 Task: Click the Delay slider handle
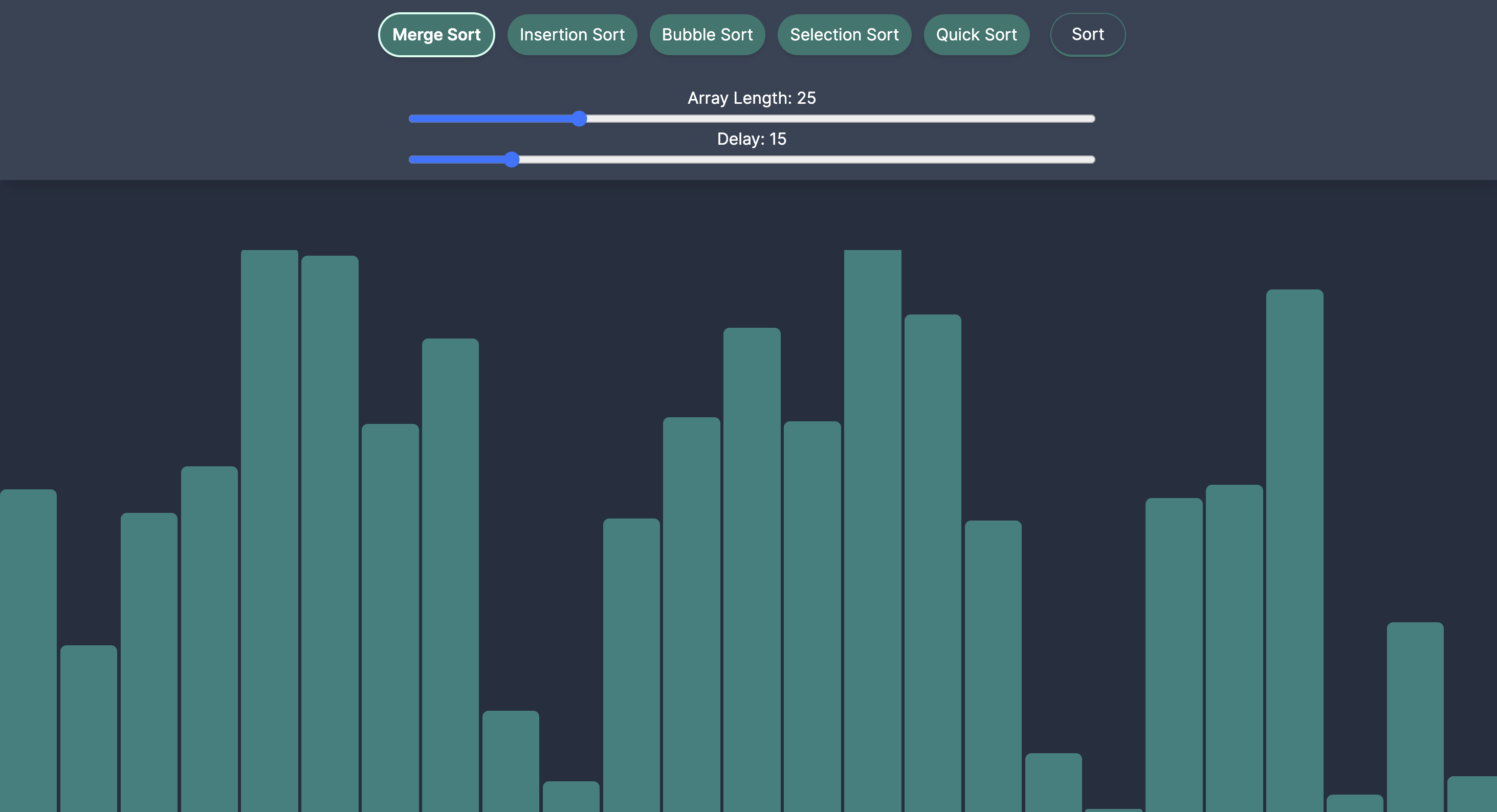pyautogui.click(x=512, y=159)
